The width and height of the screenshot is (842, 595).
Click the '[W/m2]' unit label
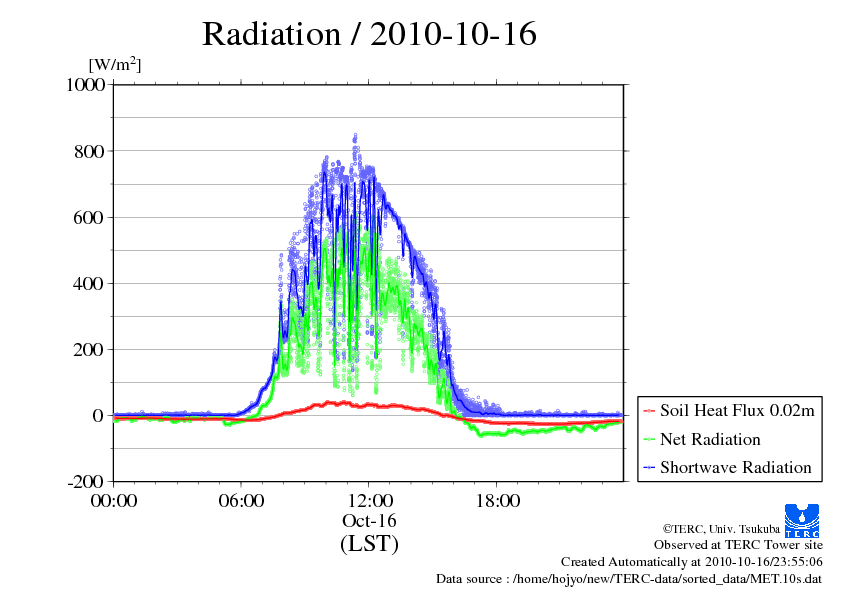(114, 64)
